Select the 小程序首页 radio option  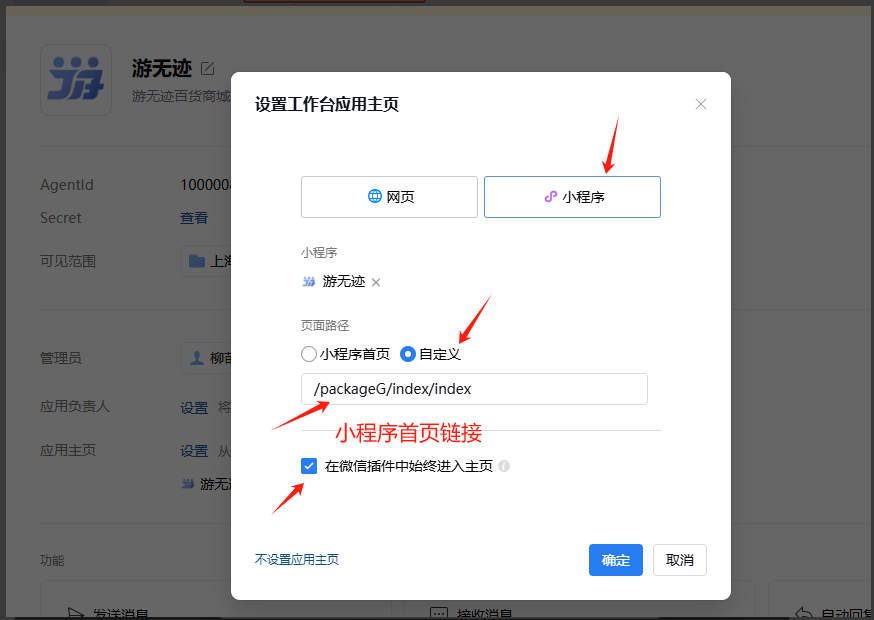pyautogui.click(x=309, y=354)
